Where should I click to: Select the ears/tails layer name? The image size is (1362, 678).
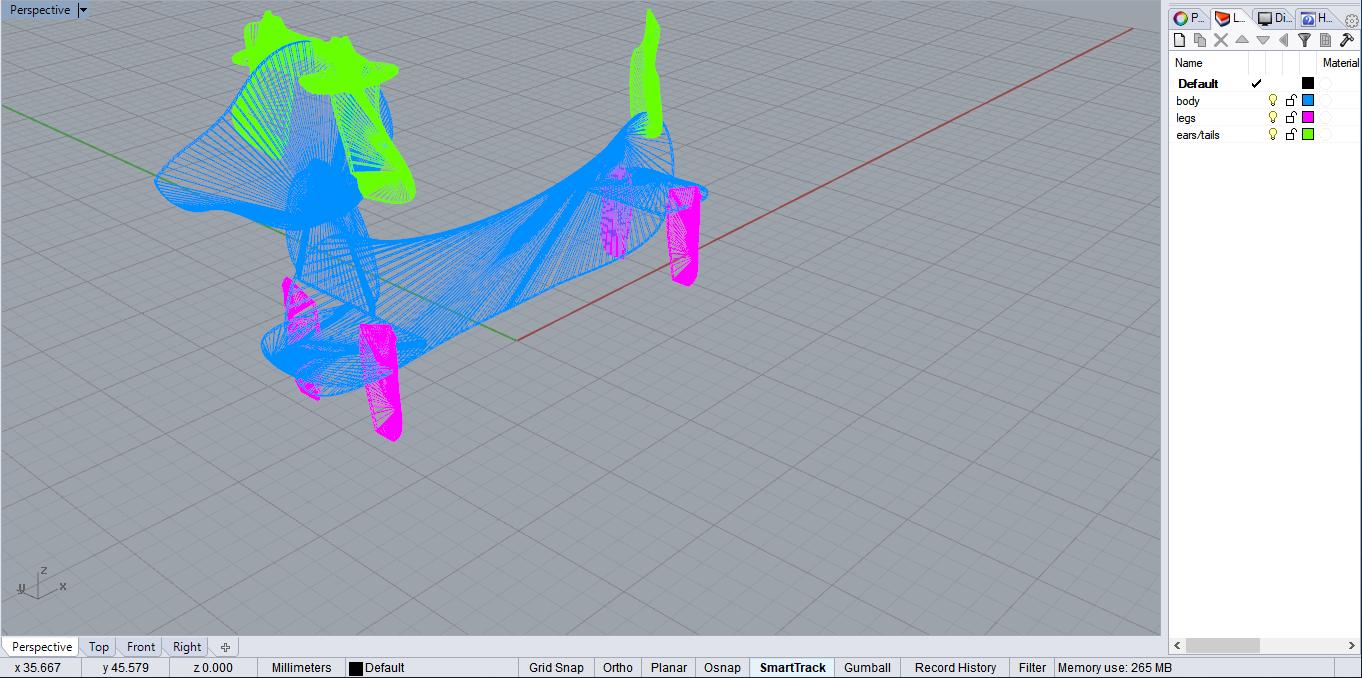[1198, 135]
